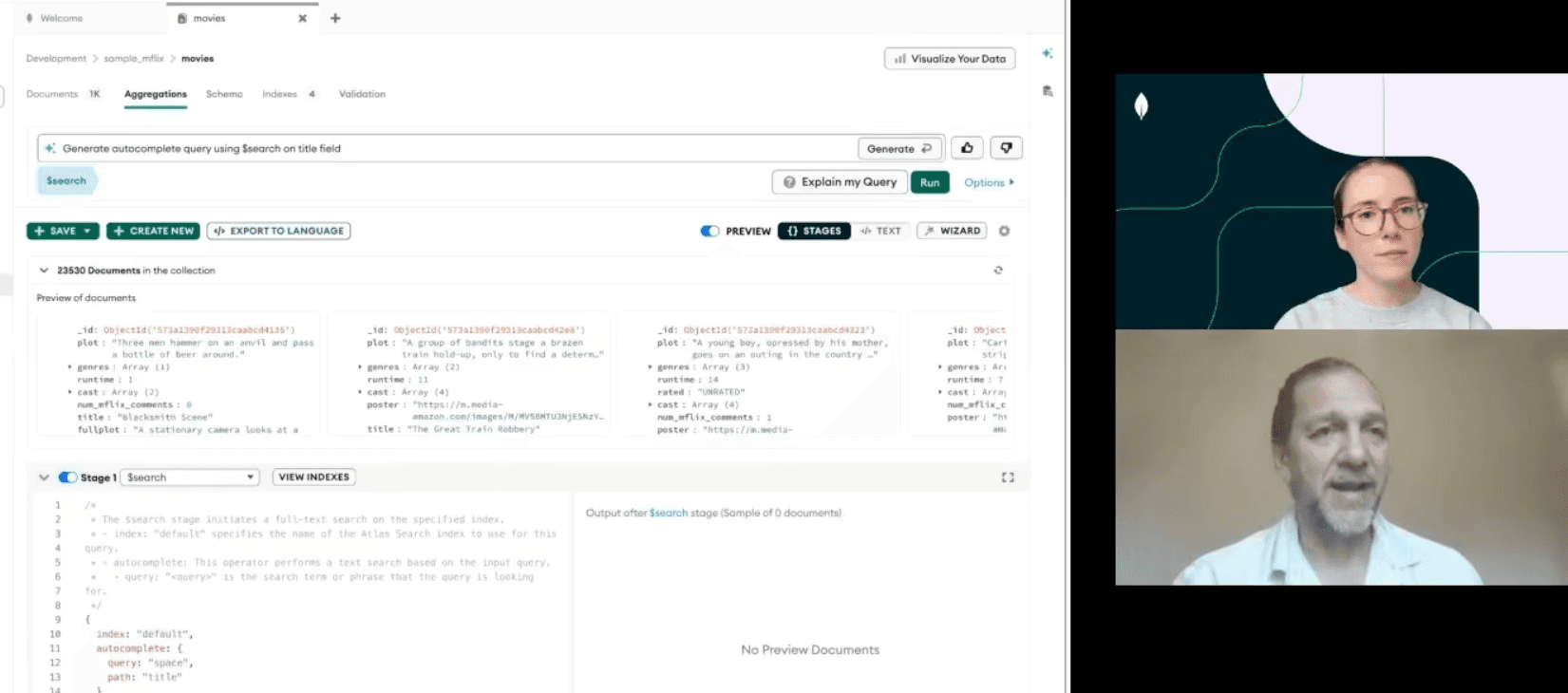Click "No Preview Documents" text

click(810, 650)
